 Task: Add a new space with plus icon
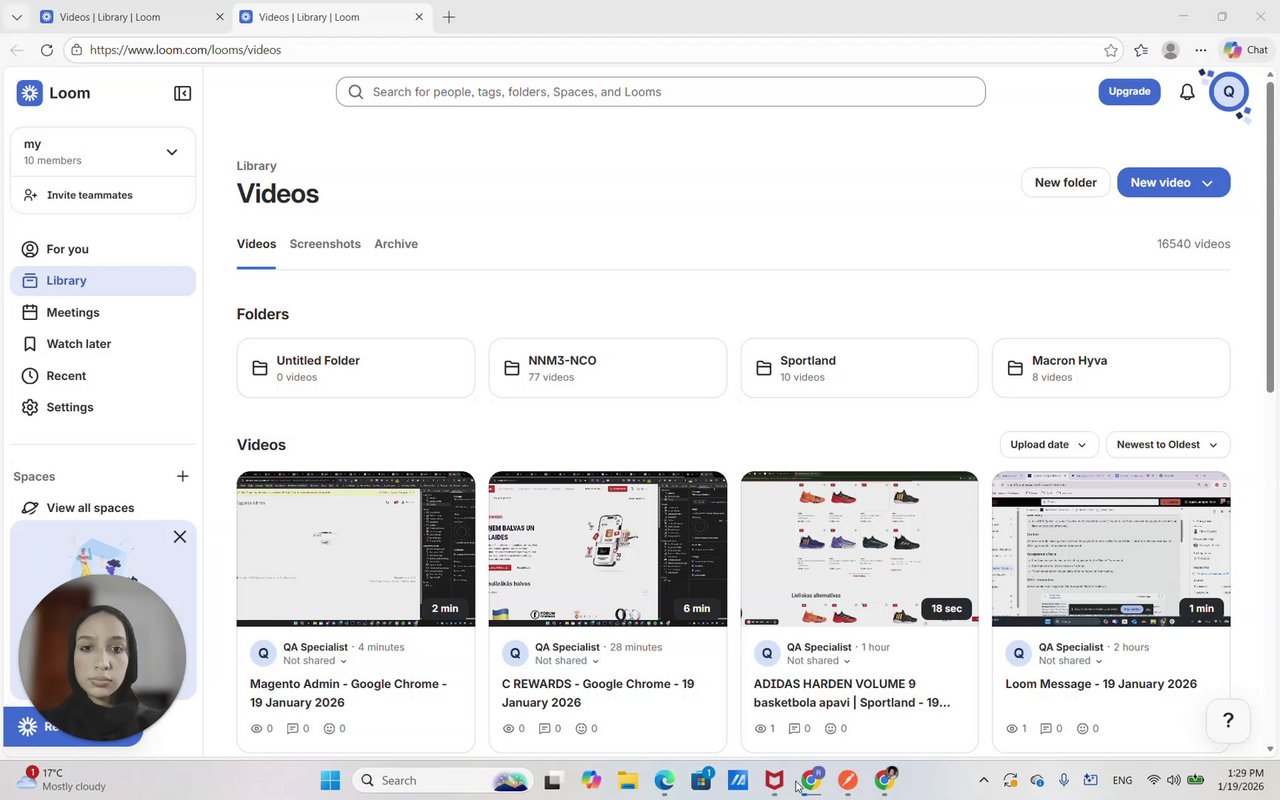182,476
